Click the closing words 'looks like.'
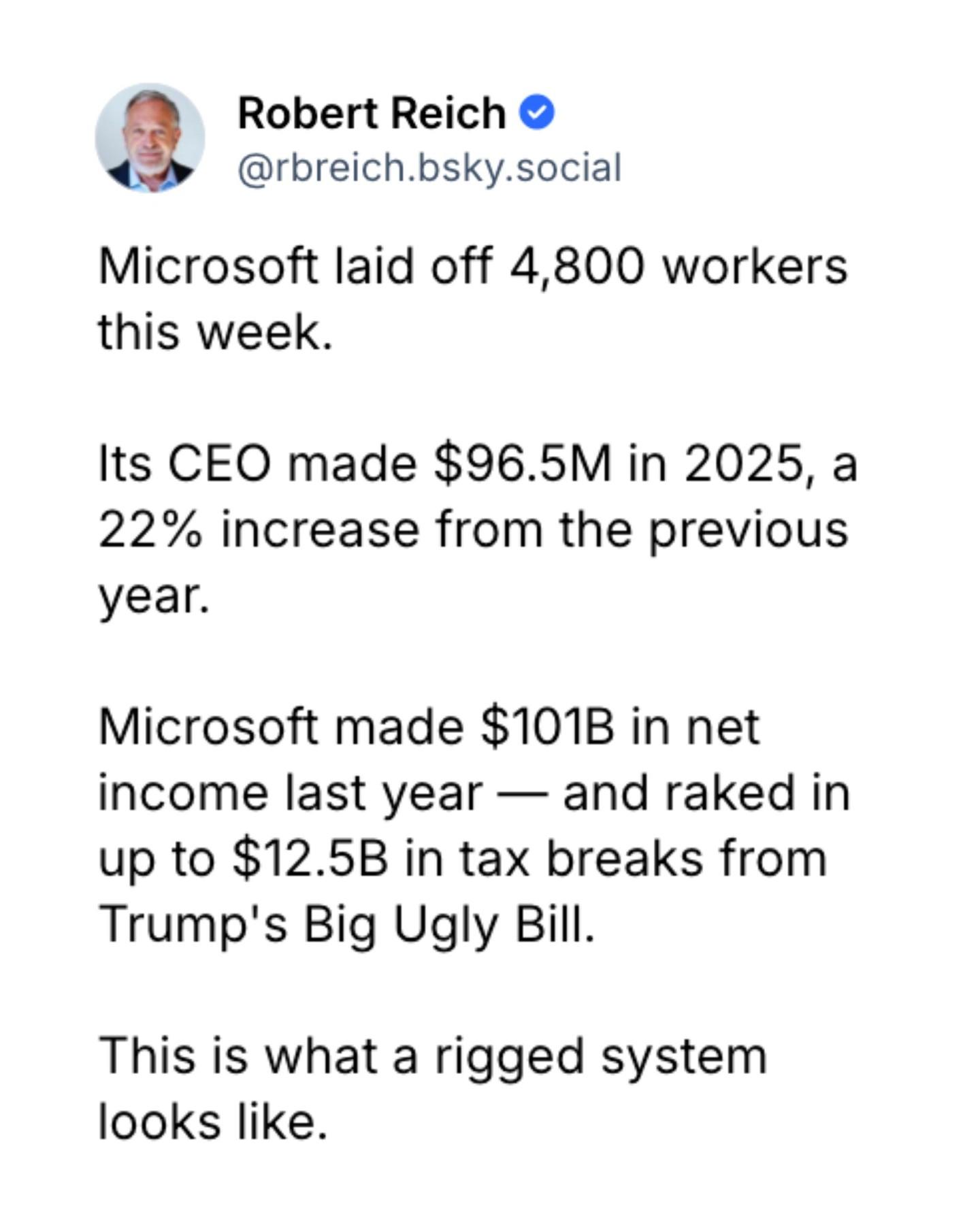The height and width of the screenshot is (1225, 980). 213,1122
